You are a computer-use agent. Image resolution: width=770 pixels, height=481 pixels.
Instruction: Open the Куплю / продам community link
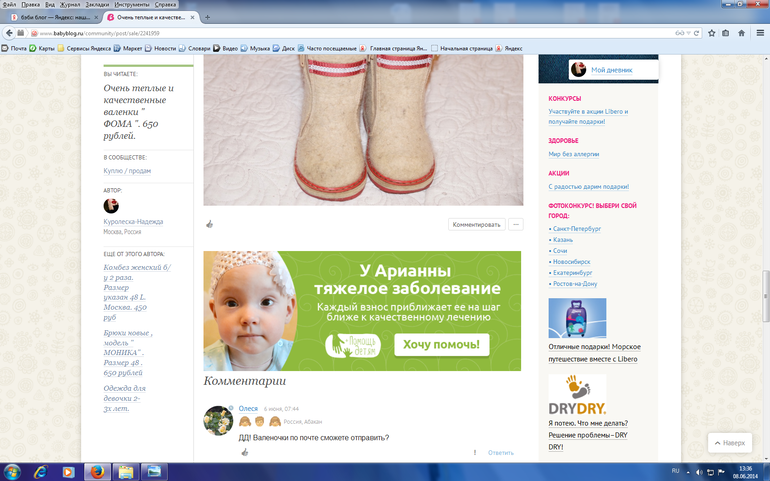(x=127, y=170)
